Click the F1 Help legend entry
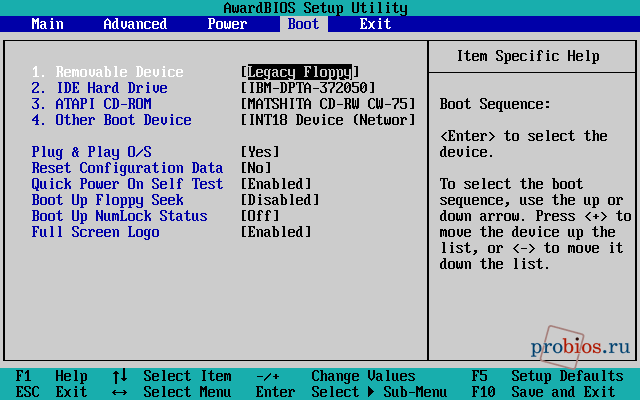640x400 pixels. pos(51,376)
